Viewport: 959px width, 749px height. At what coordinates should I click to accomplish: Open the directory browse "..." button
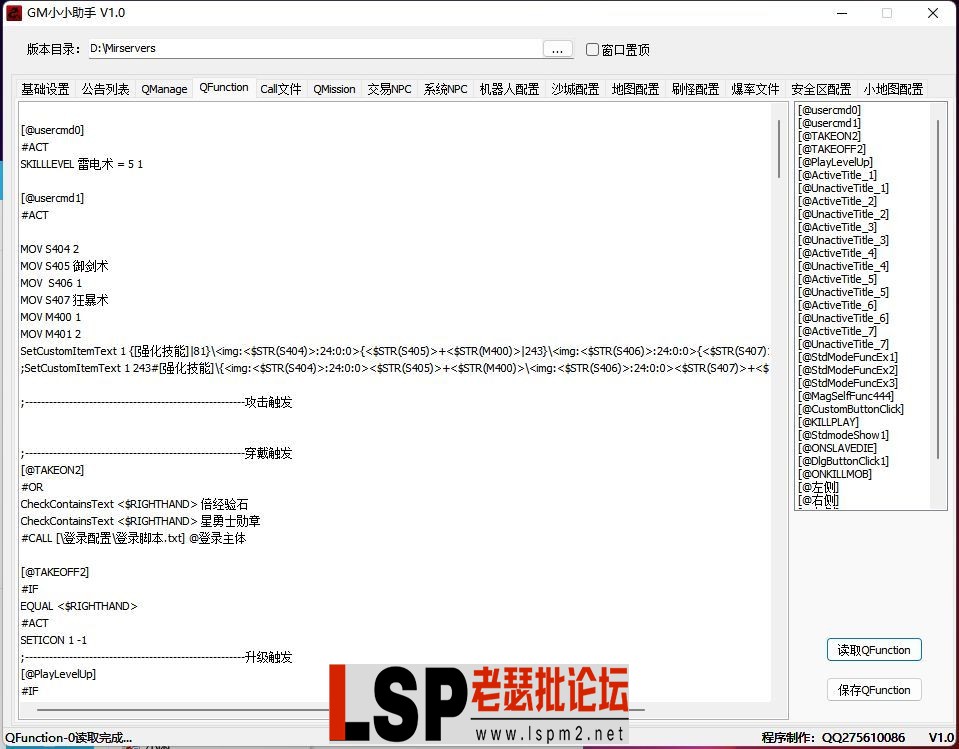[557, 47]
